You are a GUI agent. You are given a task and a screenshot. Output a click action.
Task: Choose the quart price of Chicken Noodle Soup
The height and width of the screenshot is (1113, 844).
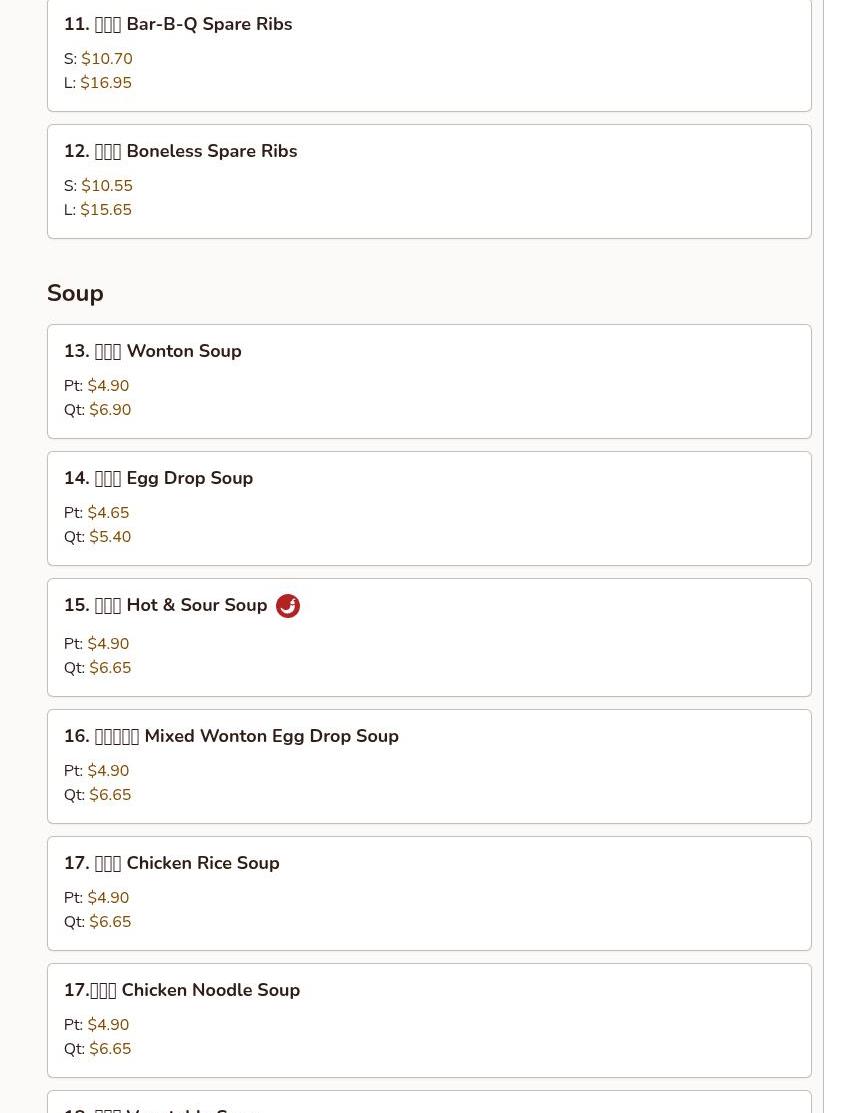click(x=110, y=1049)
